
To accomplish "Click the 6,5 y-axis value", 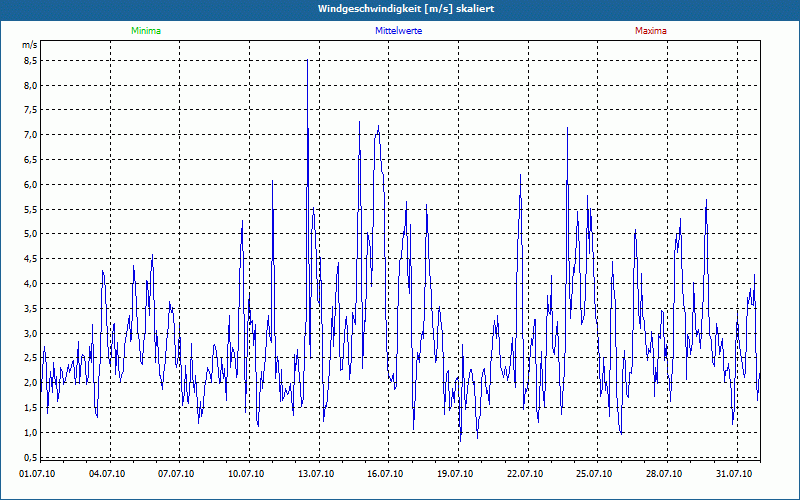I will [x=31, y=160].
